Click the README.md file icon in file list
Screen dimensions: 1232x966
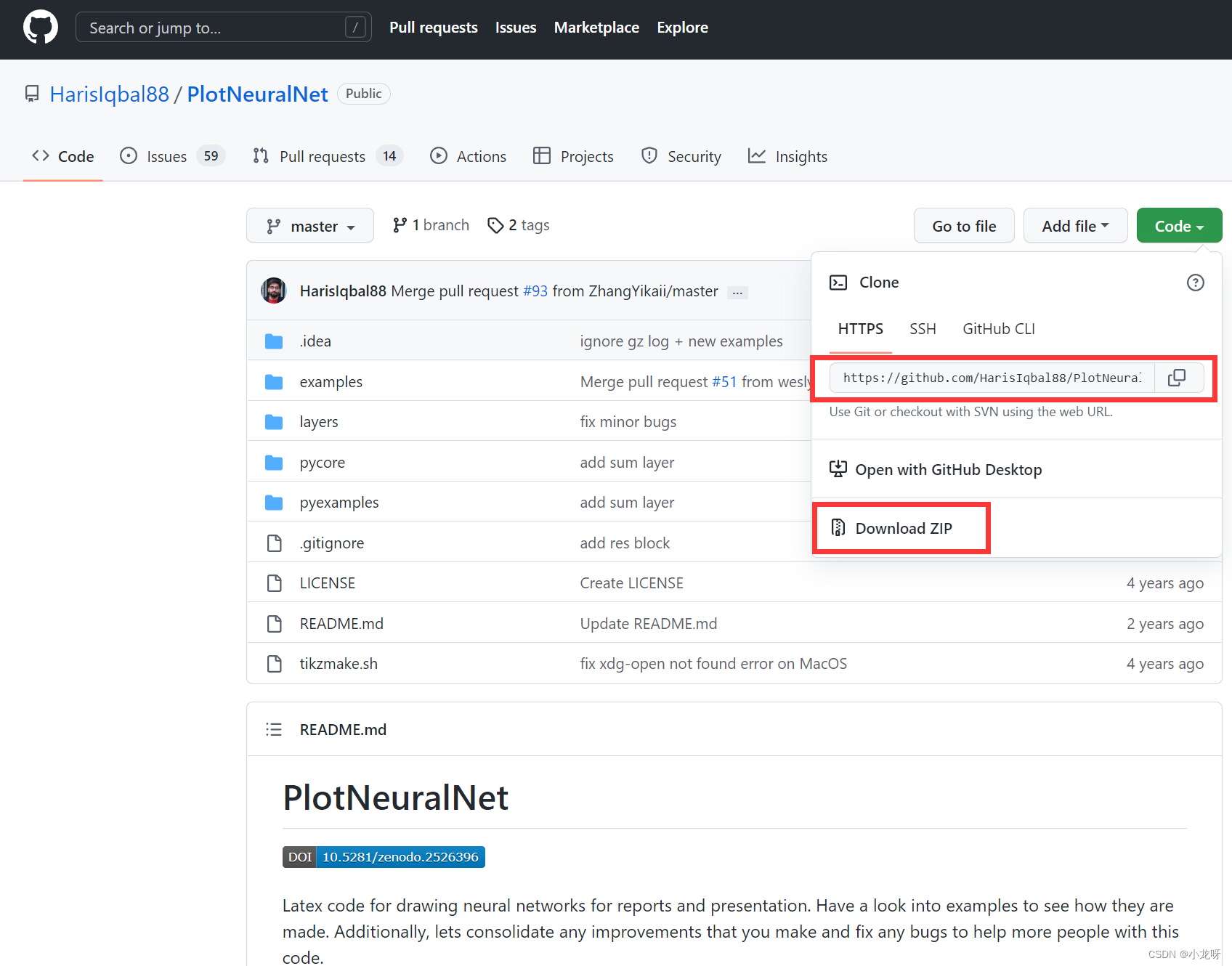(274, 624)
